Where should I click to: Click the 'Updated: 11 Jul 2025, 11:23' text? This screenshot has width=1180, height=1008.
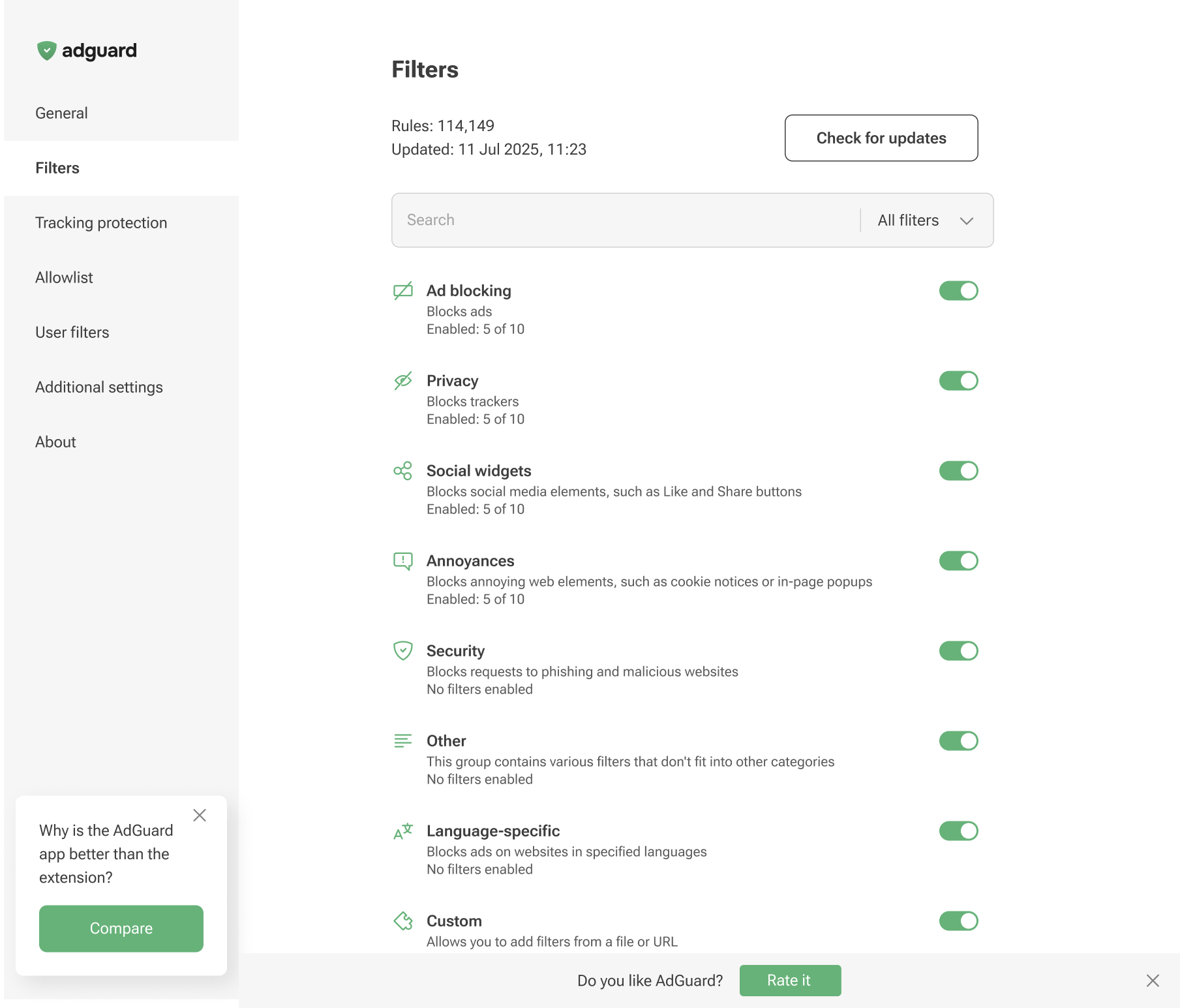(489, 149)
